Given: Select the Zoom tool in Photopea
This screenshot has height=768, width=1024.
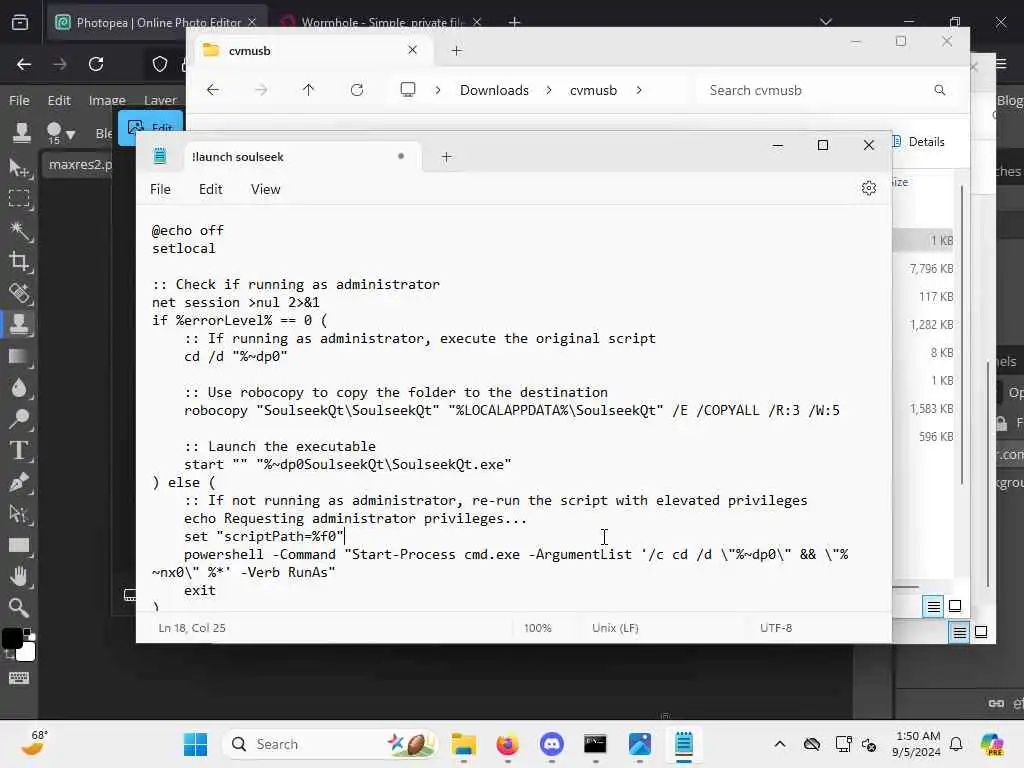Looking at the screenshot, I should click(20, 608).
